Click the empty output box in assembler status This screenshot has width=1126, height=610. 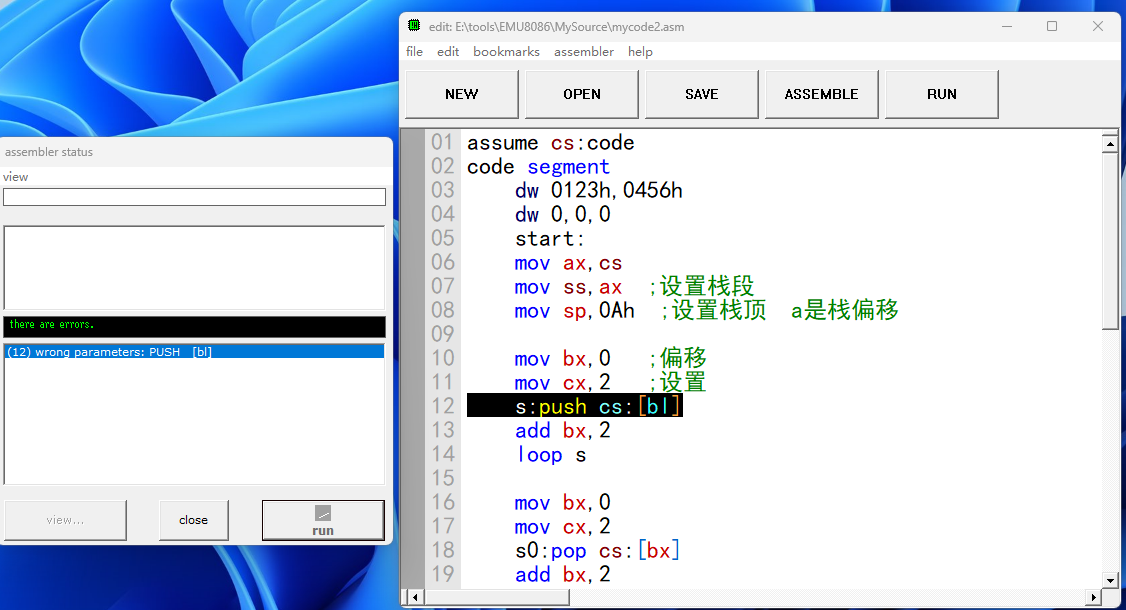coord(194,268)
